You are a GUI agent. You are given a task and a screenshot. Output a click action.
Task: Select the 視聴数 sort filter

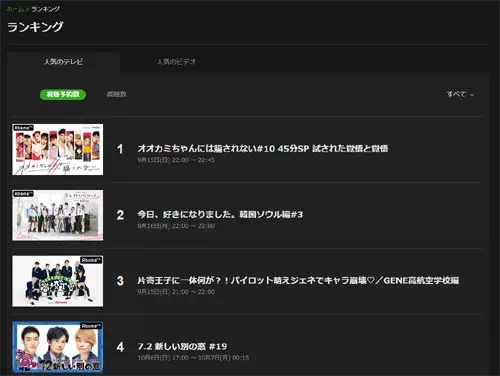[x=116, y=94]
